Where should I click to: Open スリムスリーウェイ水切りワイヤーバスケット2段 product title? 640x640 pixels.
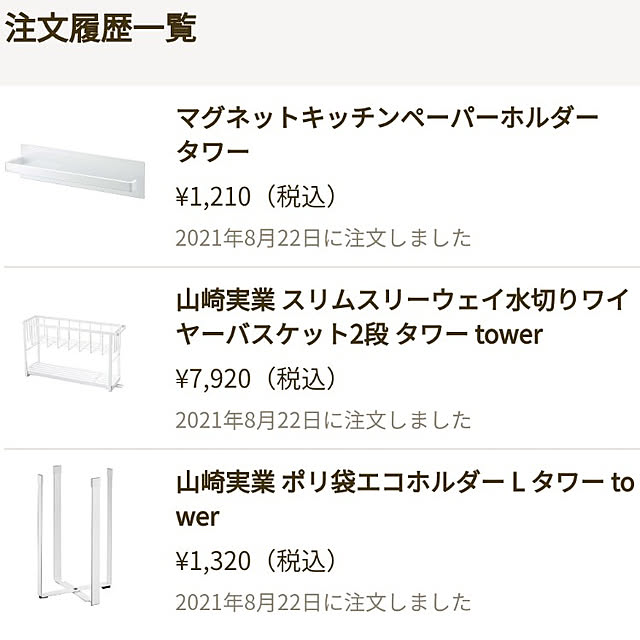(x=402, y=317)
